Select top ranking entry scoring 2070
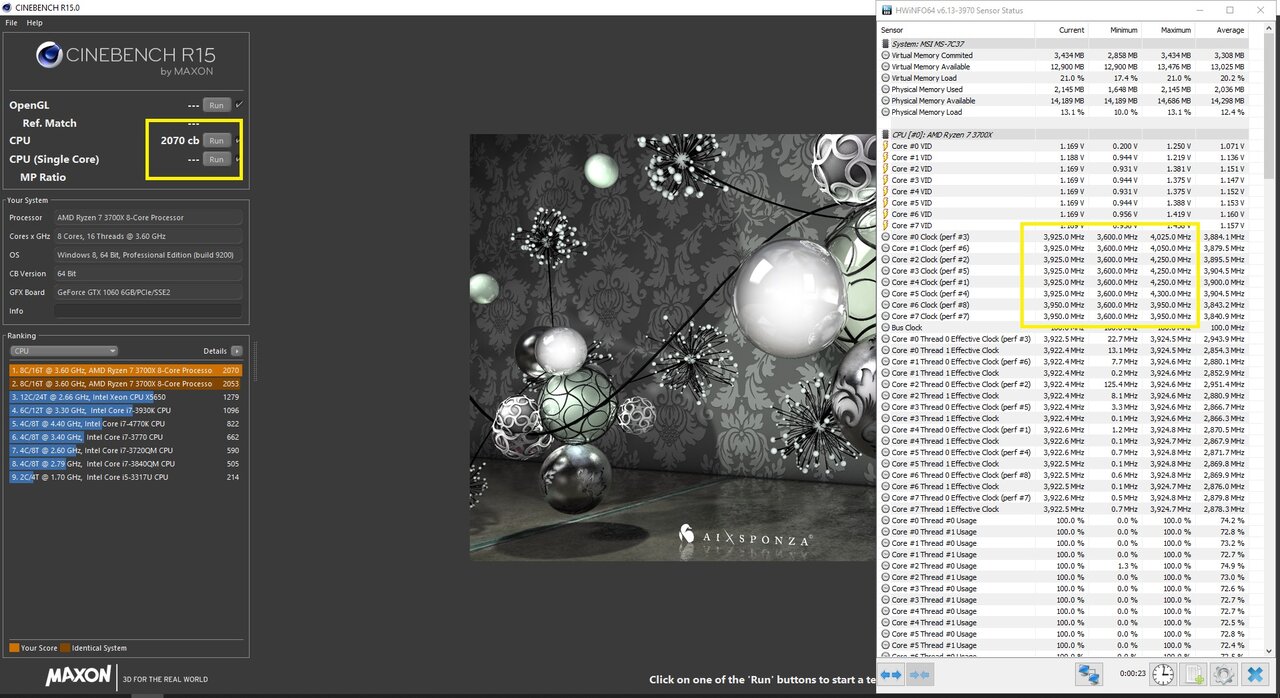This screenshot has width=1280, height=698. point(125,370)
